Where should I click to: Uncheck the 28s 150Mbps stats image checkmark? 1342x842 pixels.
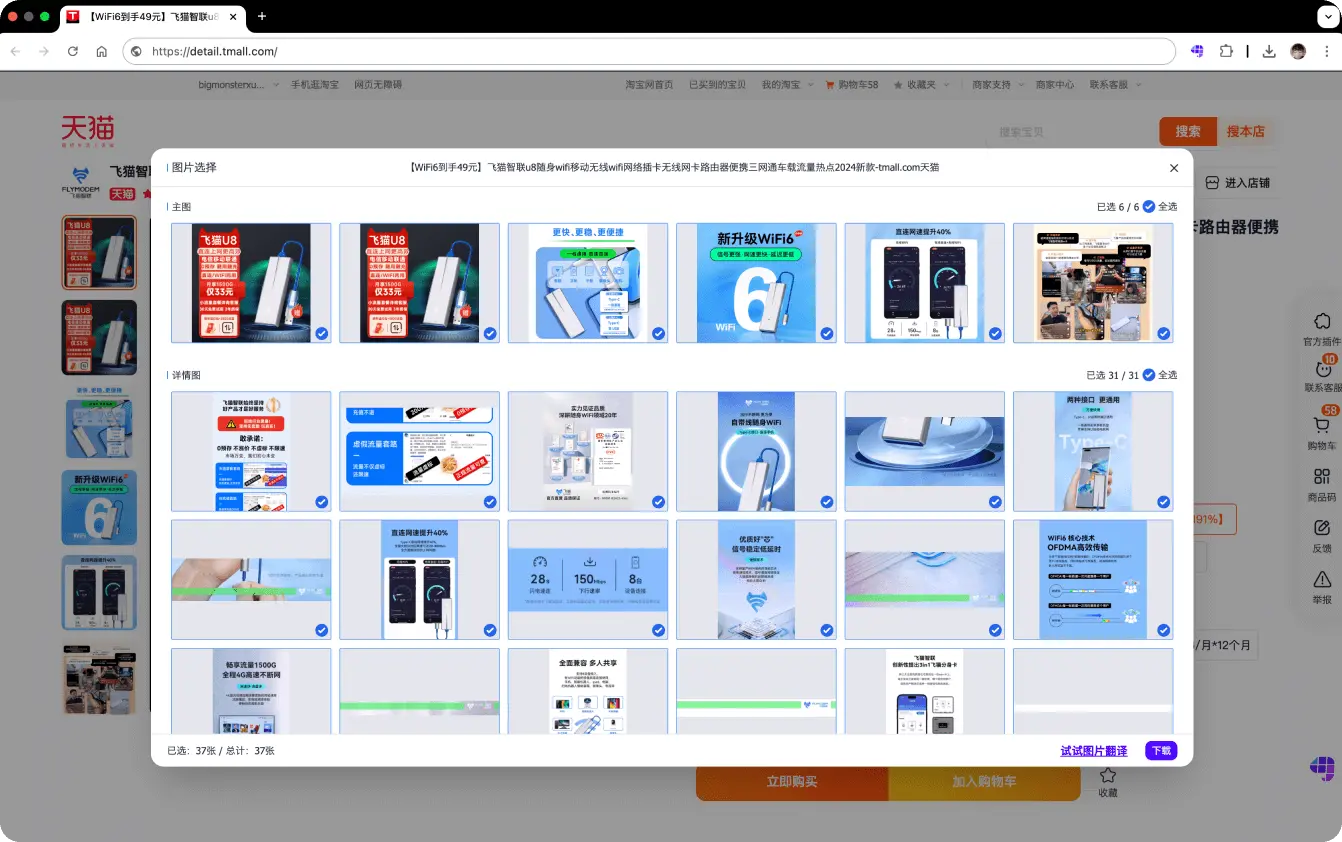[x=659, y=630]
